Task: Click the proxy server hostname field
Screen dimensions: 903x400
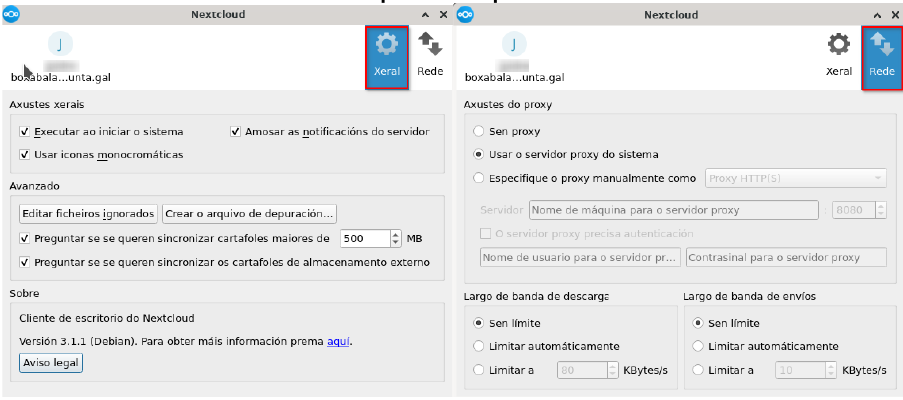Action: 675,211
